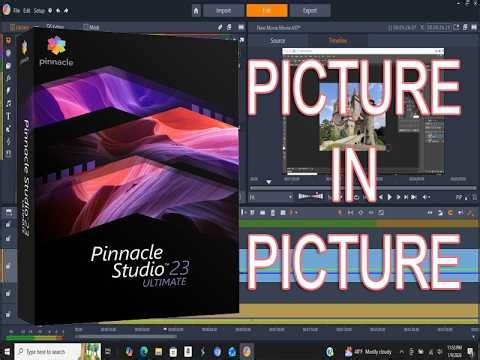Step one frame forward in preview
The image size is (480, 360).
tap(398, 197)
